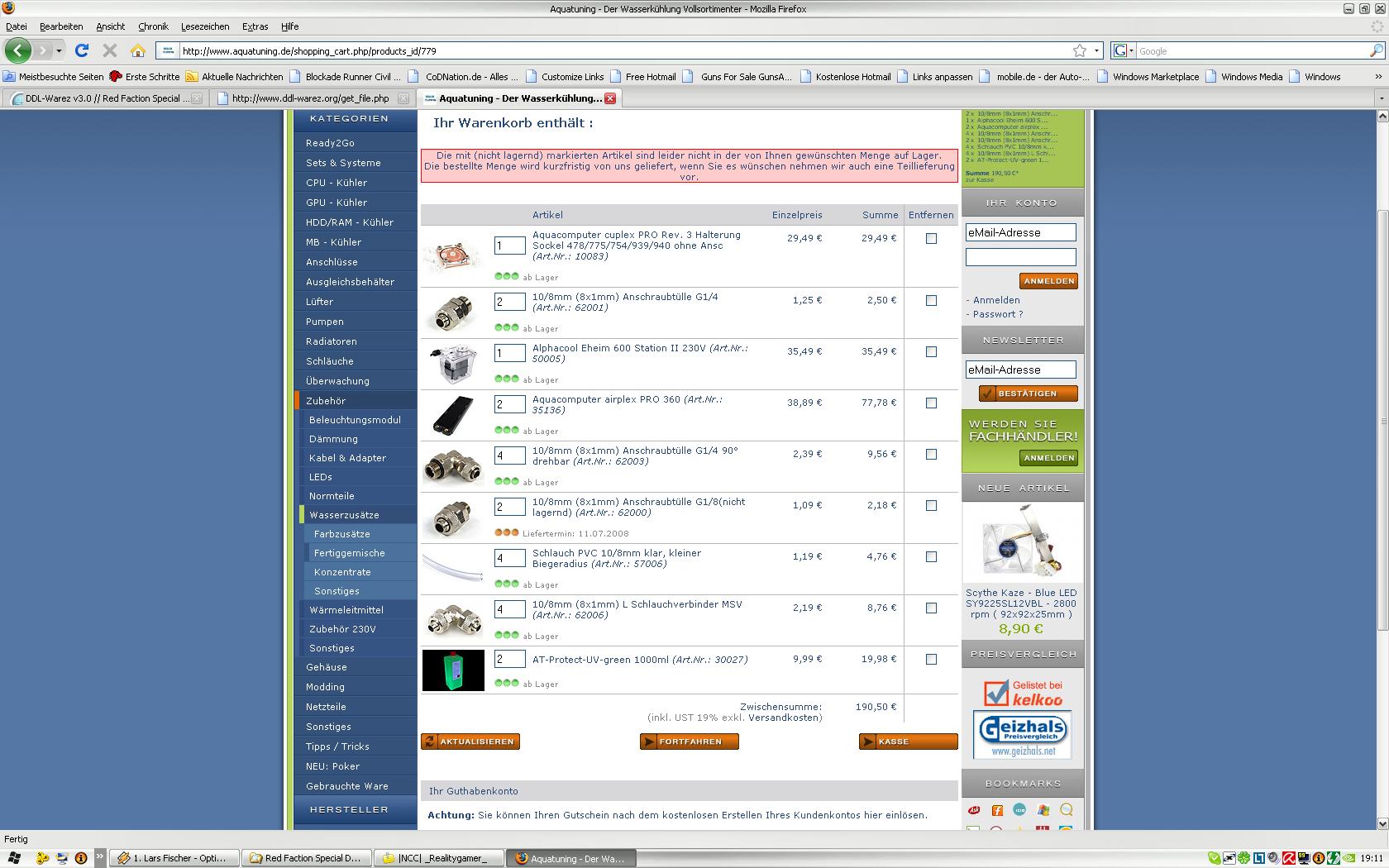Open the Alphacool Eheim 600 product image
Image resolution: width=1389 pixels, height=868 pixels.
tap(452, 363)
